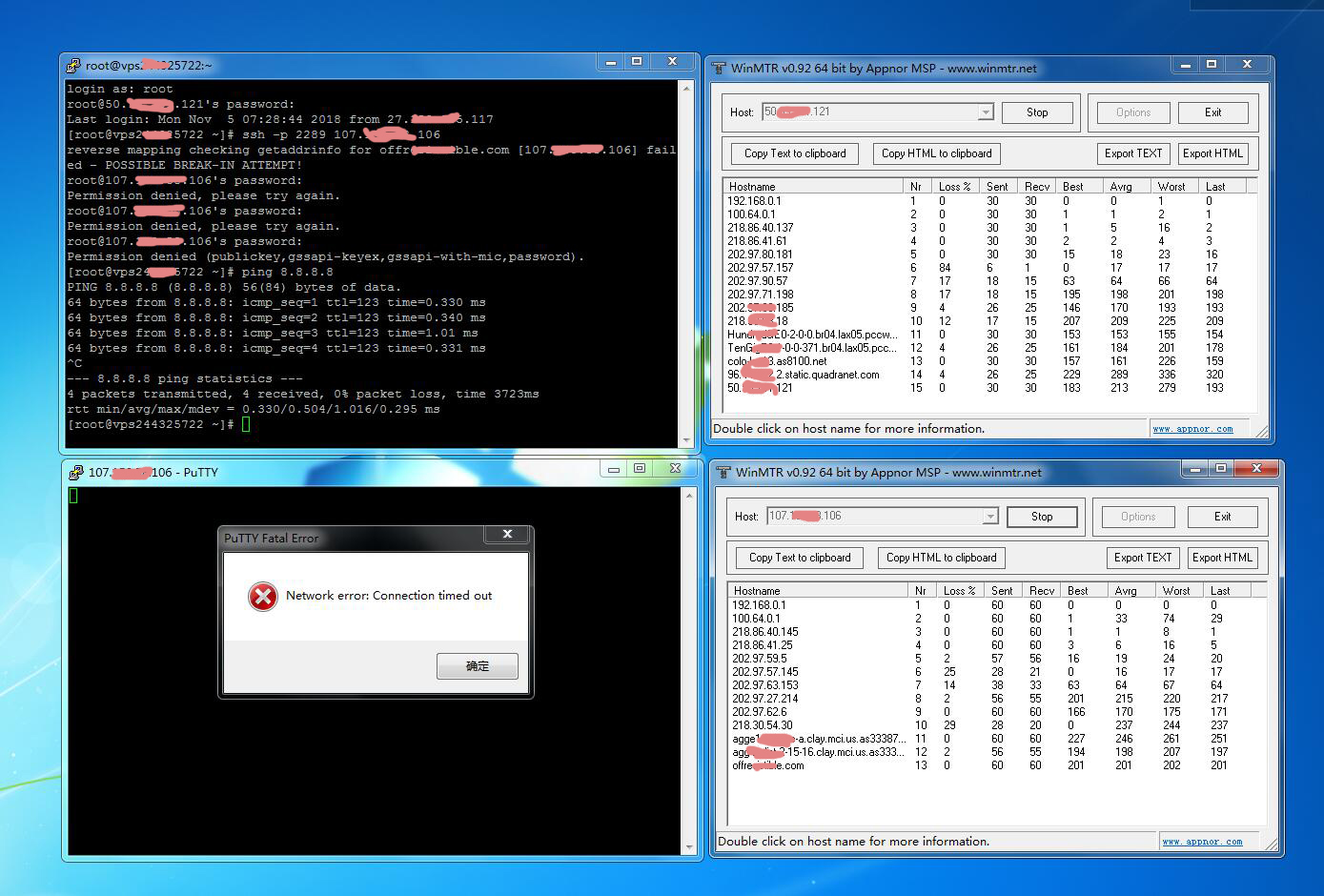Close the PuTTY Fatal Error dialog with X
The height and width of the screenshot is (896, 1324).
pyautogui.click(x=507, y=535)
